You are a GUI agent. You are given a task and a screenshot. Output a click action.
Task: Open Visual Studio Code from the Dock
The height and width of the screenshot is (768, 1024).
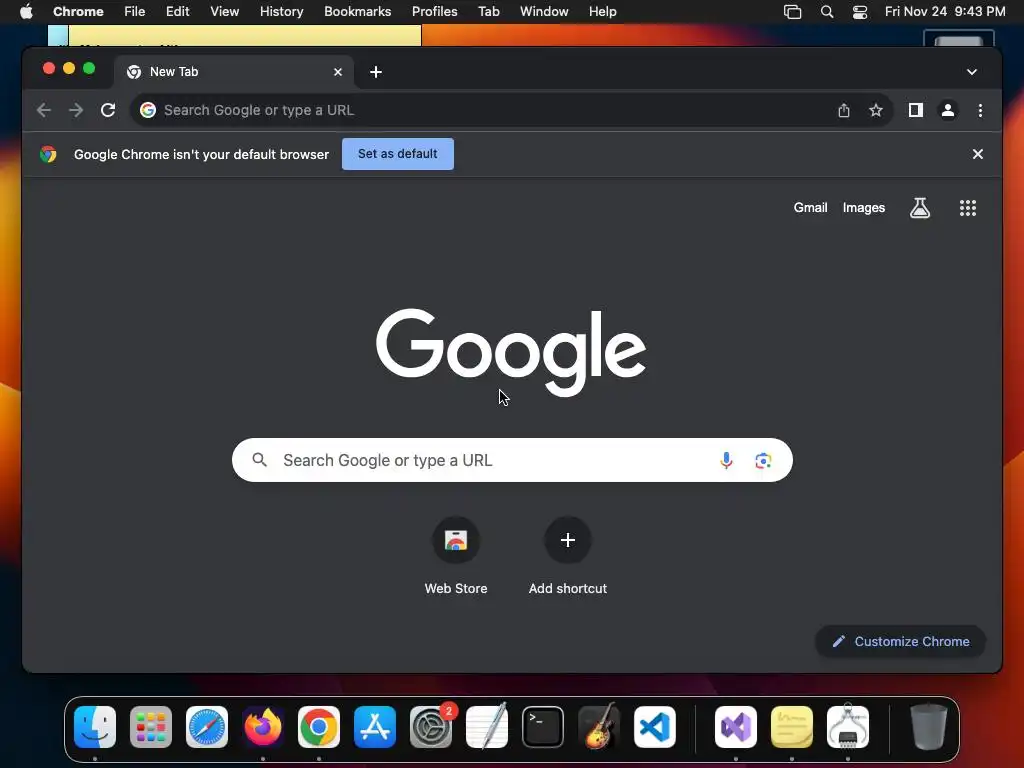pos(654,727)
